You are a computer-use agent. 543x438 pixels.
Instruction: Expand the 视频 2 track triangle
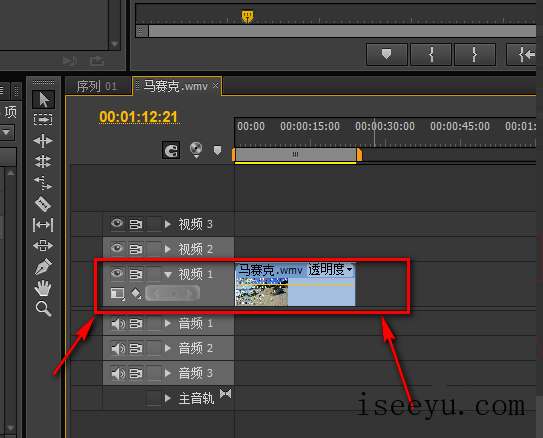(168, 249)
